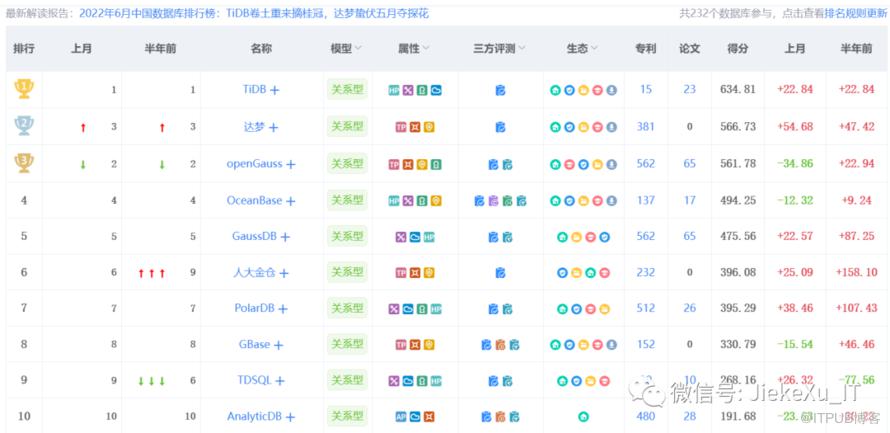Screen dimensions: 890x433
Task: Expand the plus sign next to PolarDB
Action: [283, 309]
